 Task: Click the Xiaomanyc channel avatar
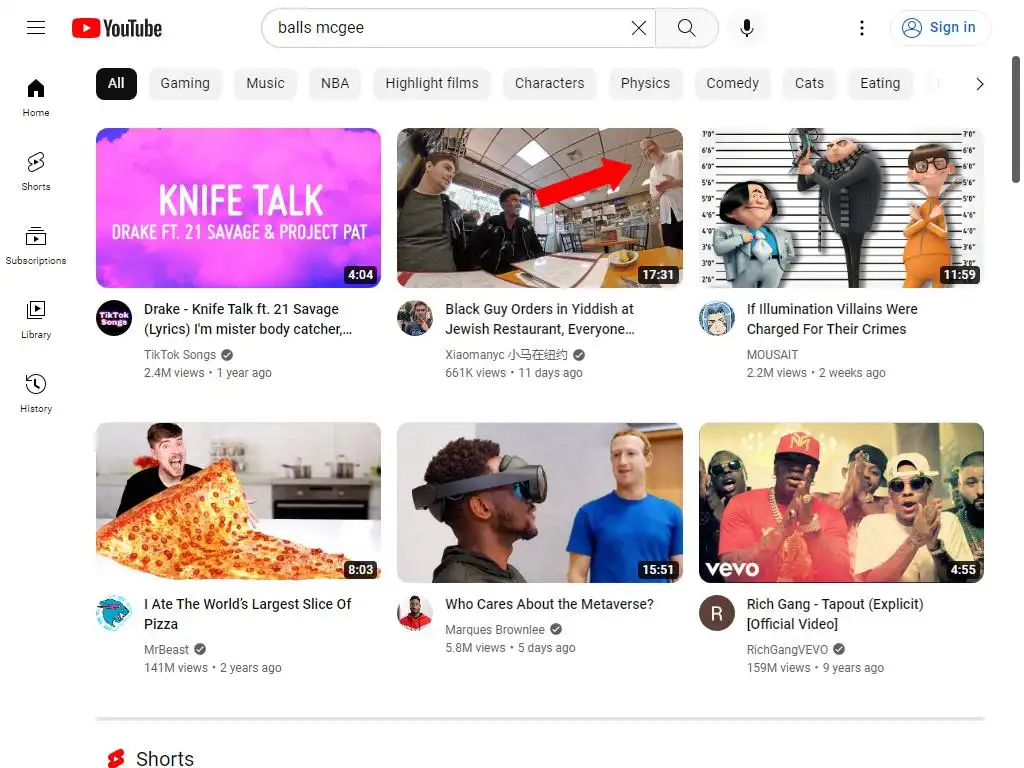click(415, 318)
